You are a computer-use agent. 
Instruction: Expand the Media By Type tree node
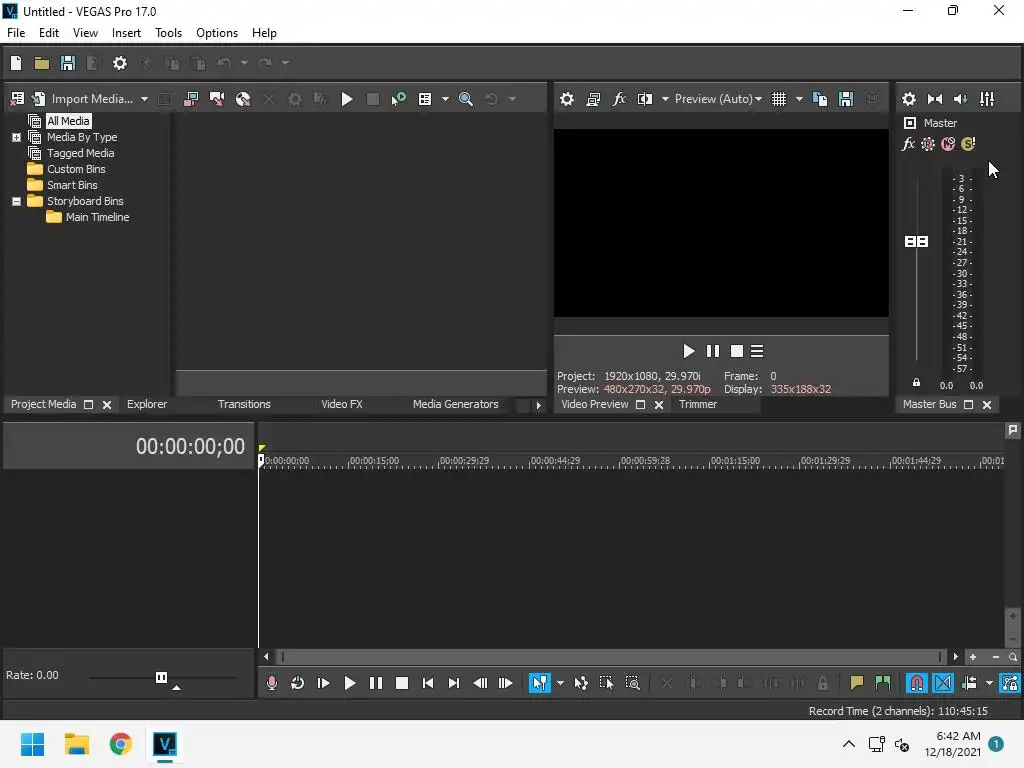click(16, 137)
